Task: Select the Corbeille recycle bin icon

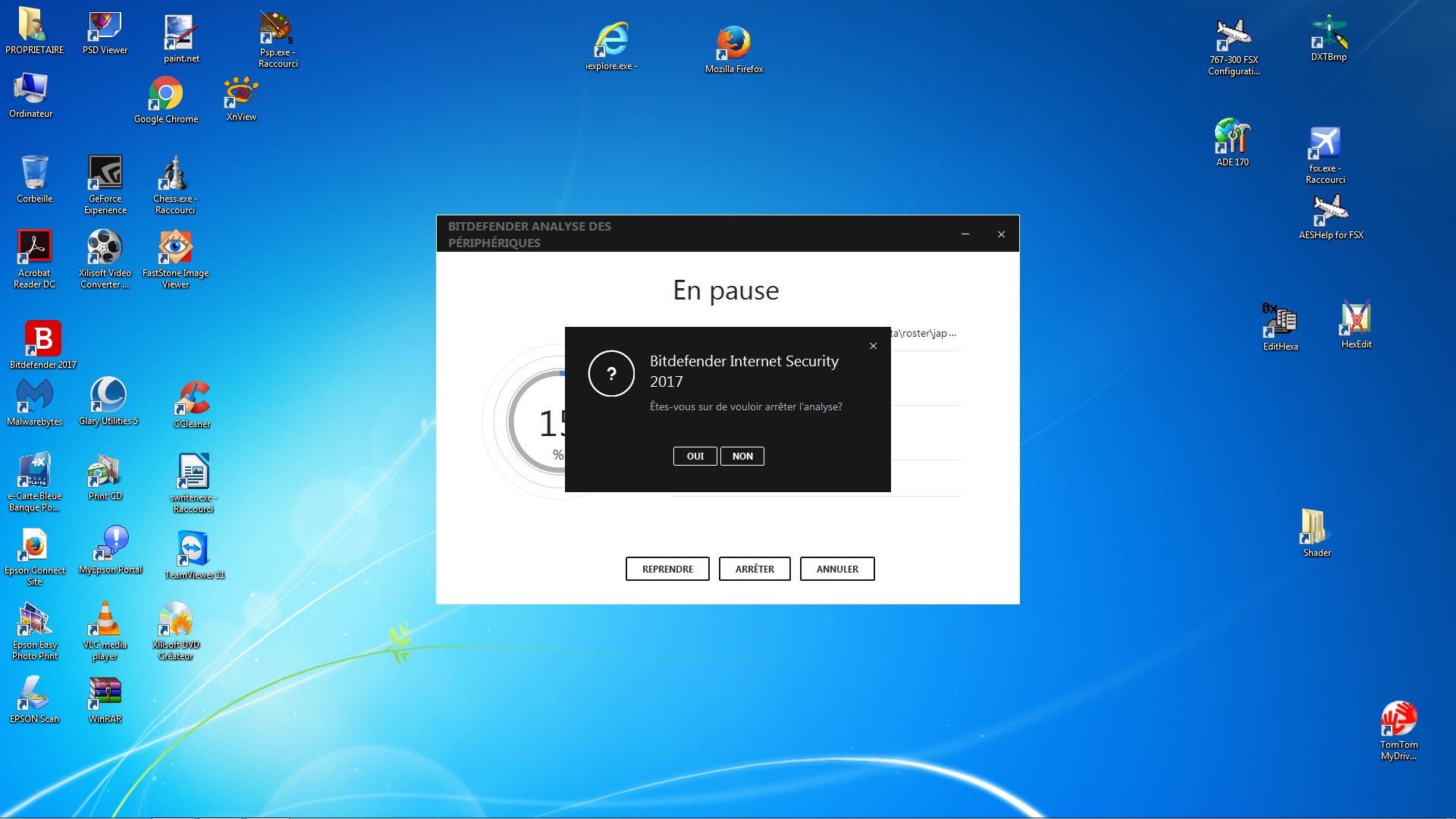Action: (x=34, y=178)
